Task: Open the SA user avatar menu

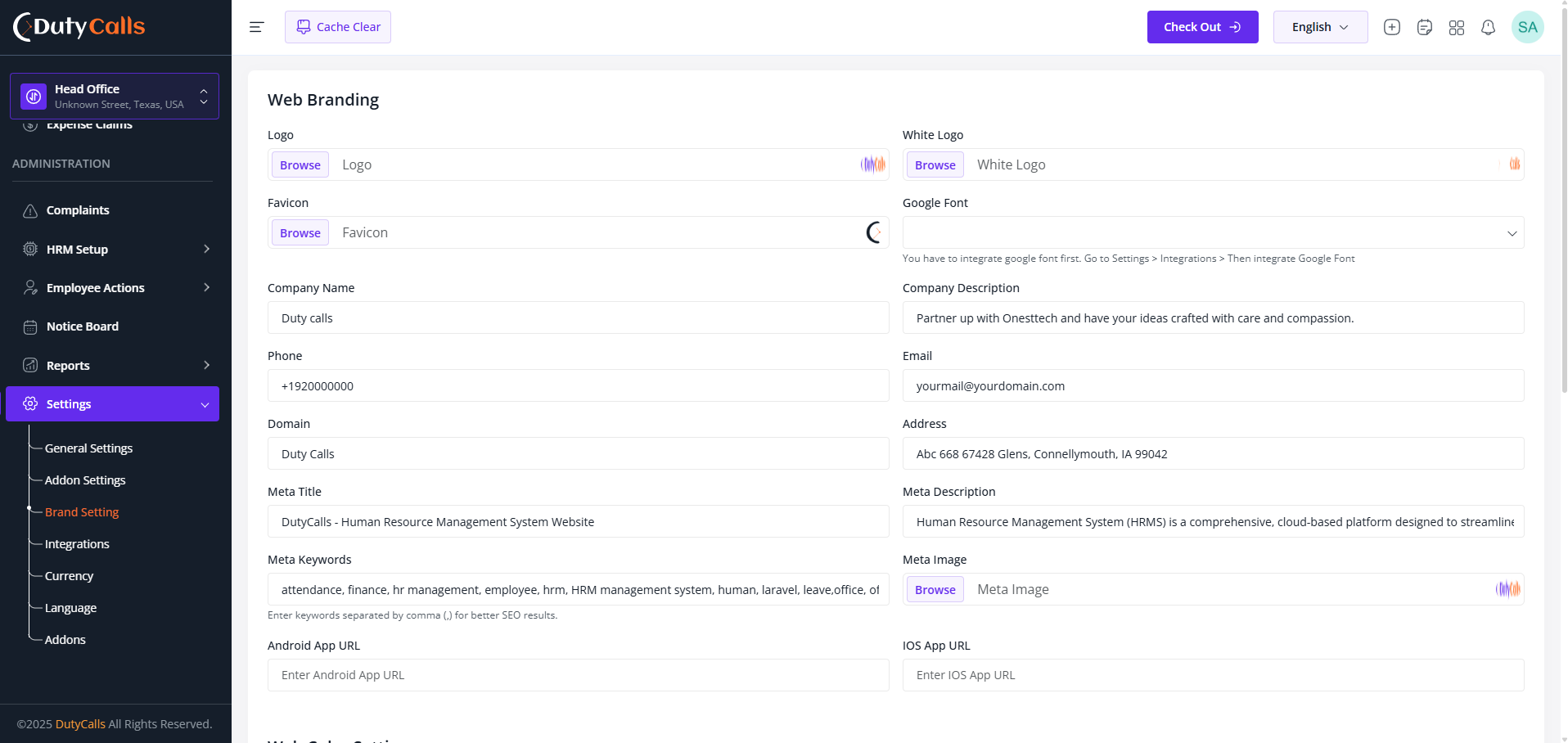Action: (1527, 27)
